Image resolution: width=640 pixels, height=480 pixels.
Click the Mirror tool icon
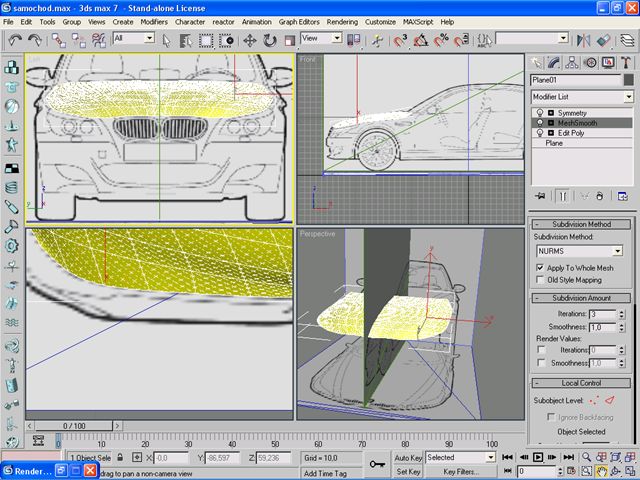(x=584, y=40)
